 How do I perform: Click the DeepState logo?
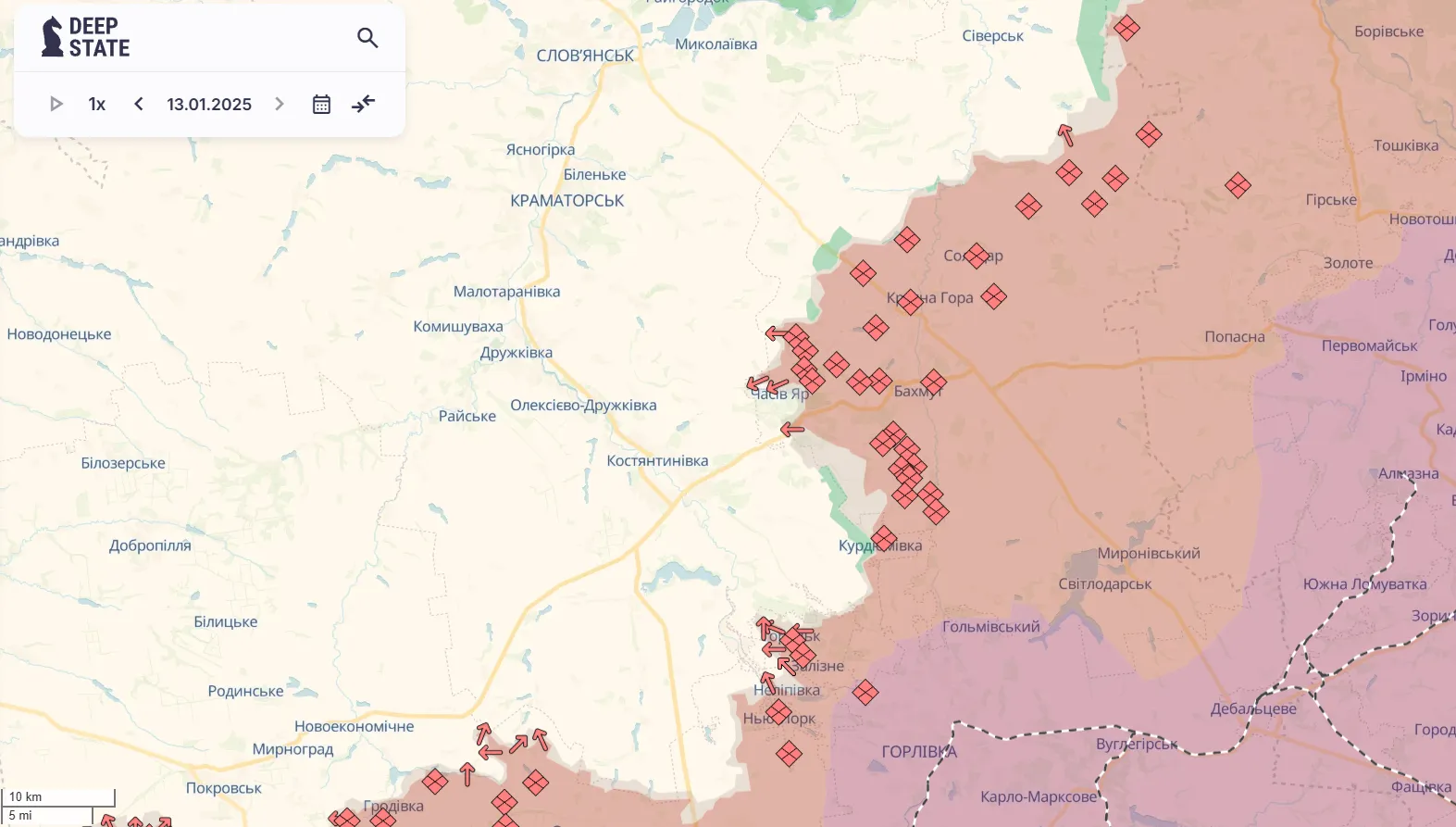tap(85, 37)
